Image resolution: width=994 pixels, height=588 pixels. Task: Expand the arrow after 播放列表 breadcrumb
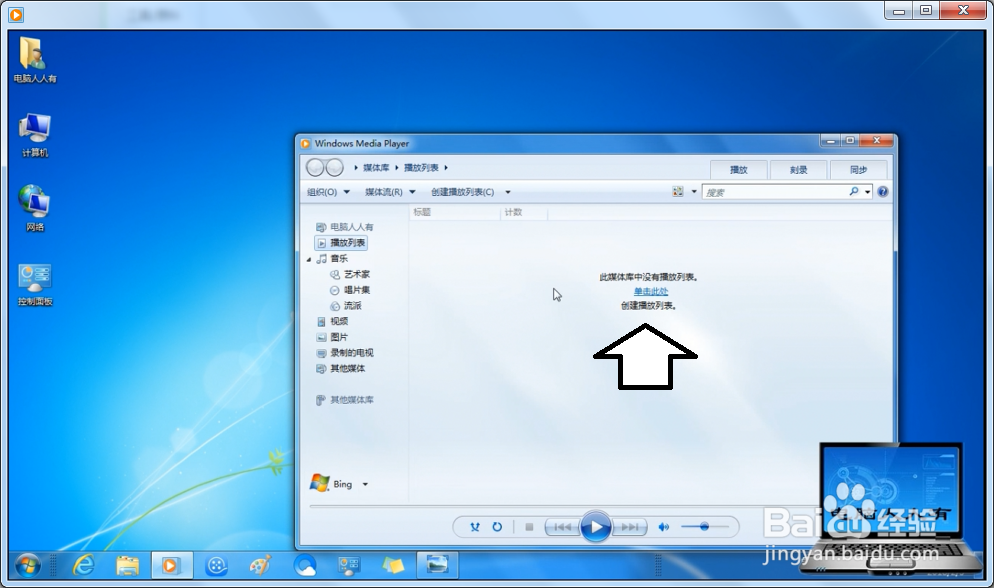click(x=446, y=168)
